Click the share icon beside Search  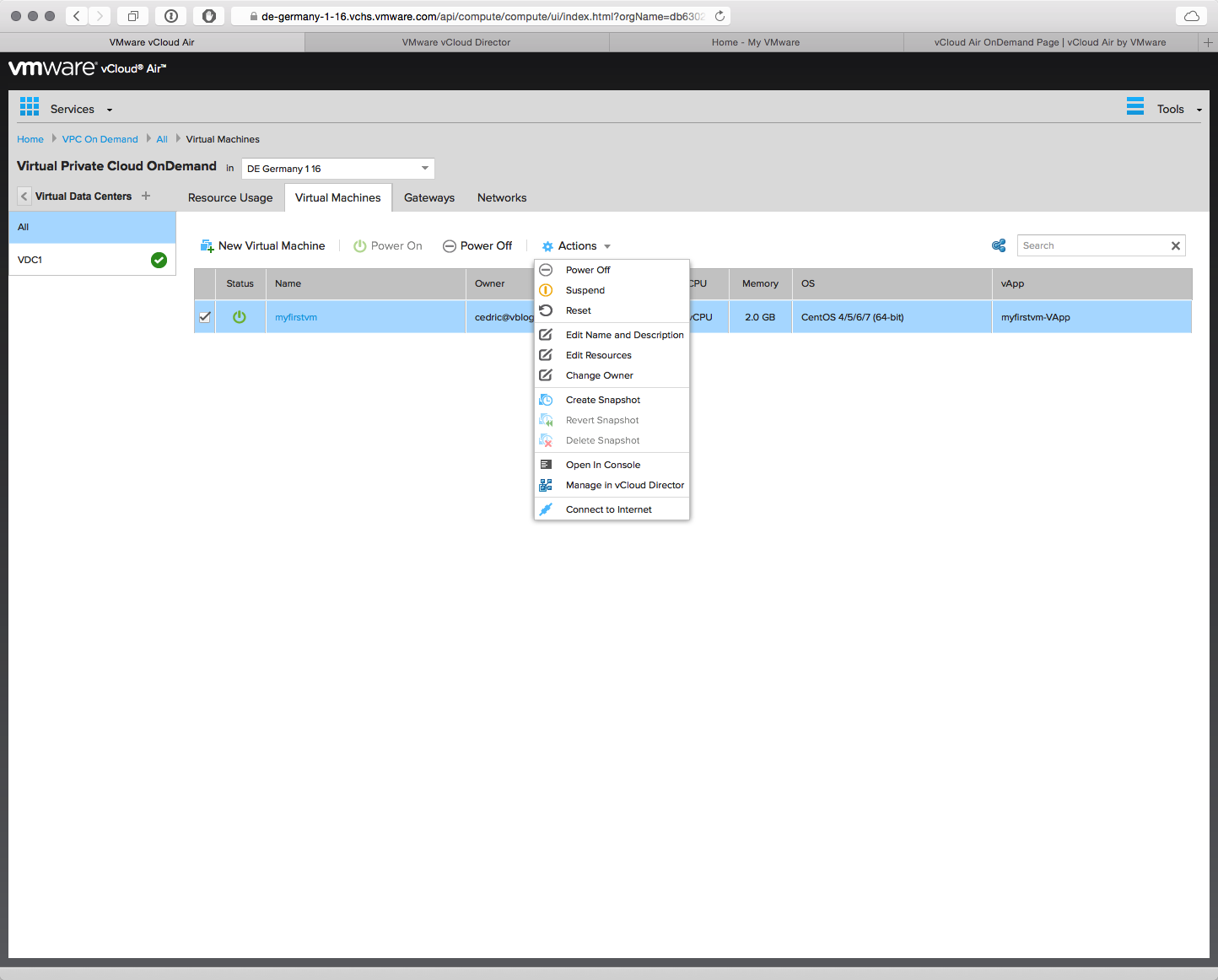click(999, 245)
